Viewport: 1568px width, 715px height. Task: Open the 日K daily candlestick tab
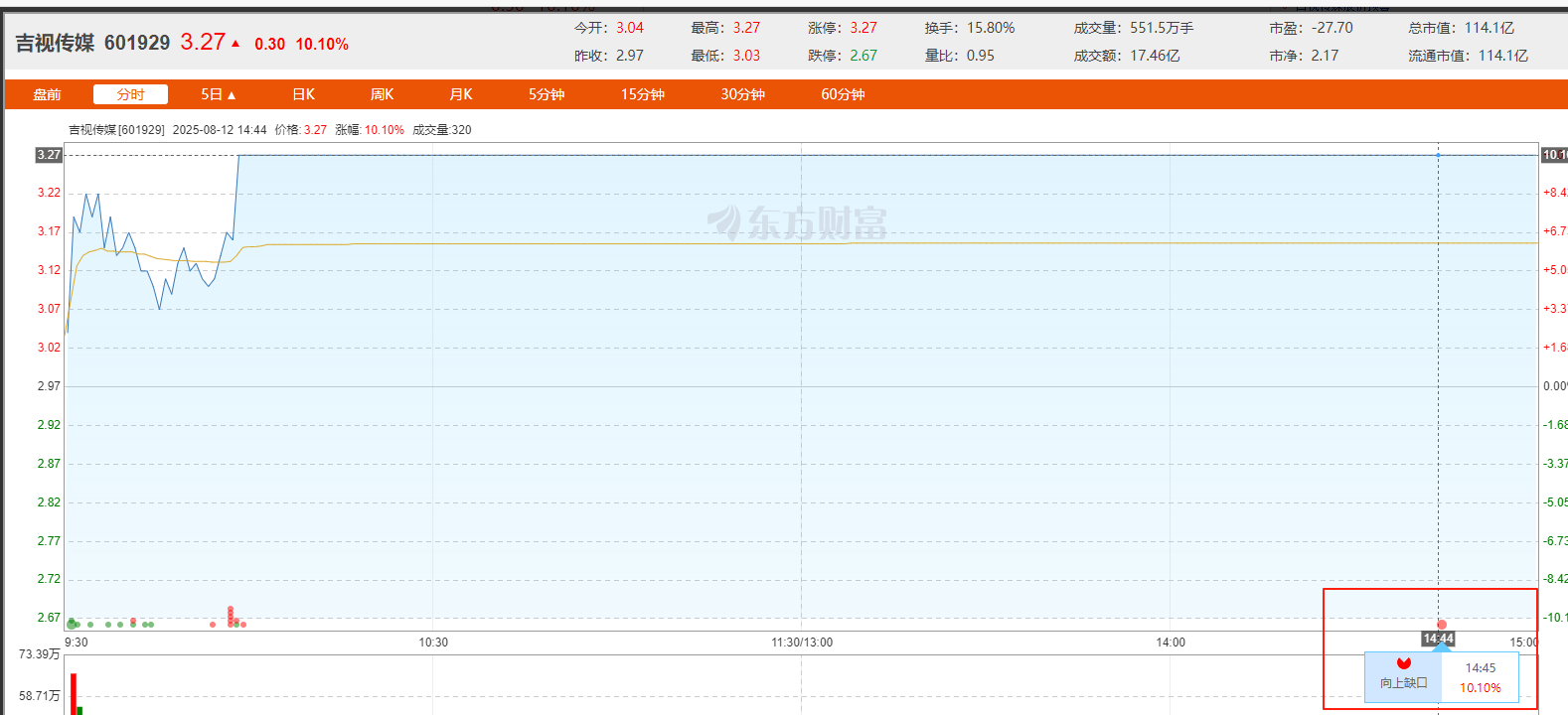coord(303,94)
